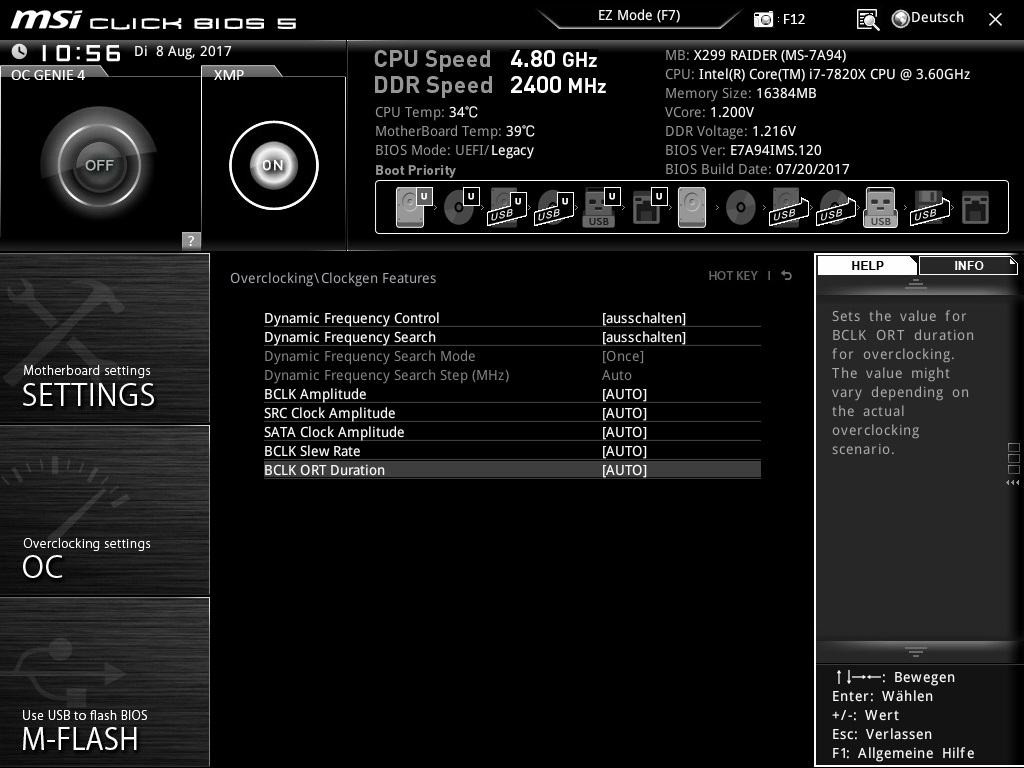Click the HOT KEY button
Viewport: 1024px width, 768px height.
733,276
